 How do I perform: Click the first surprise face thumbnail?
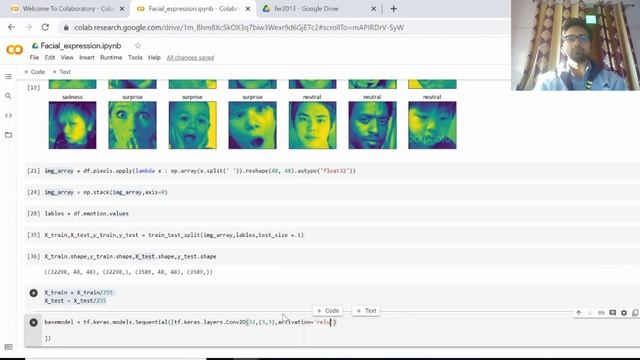132,125
